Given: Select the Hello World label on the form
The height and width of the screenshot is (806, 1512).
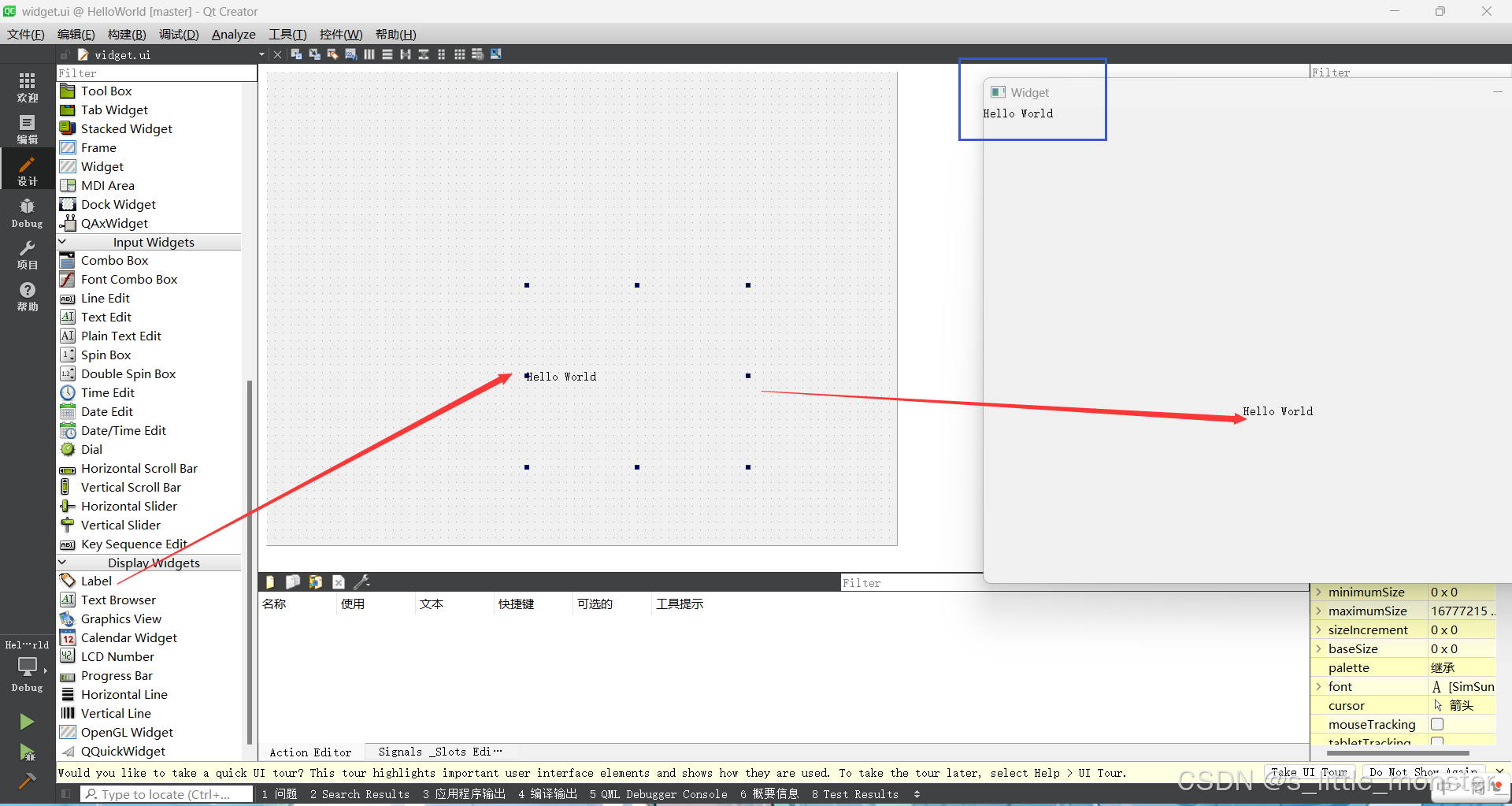Looking at the screenshot, I should (561, 377).
